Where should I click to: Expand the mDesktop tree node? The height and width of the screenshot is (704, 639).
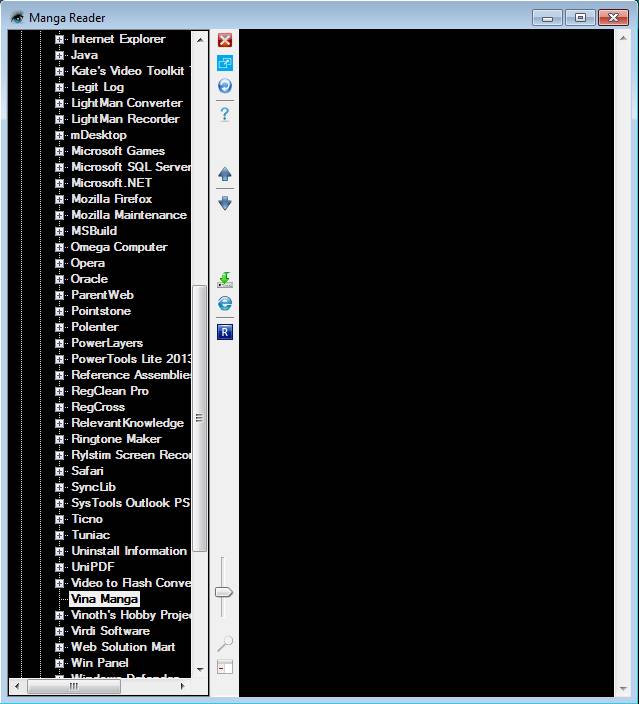click(59, 135)
